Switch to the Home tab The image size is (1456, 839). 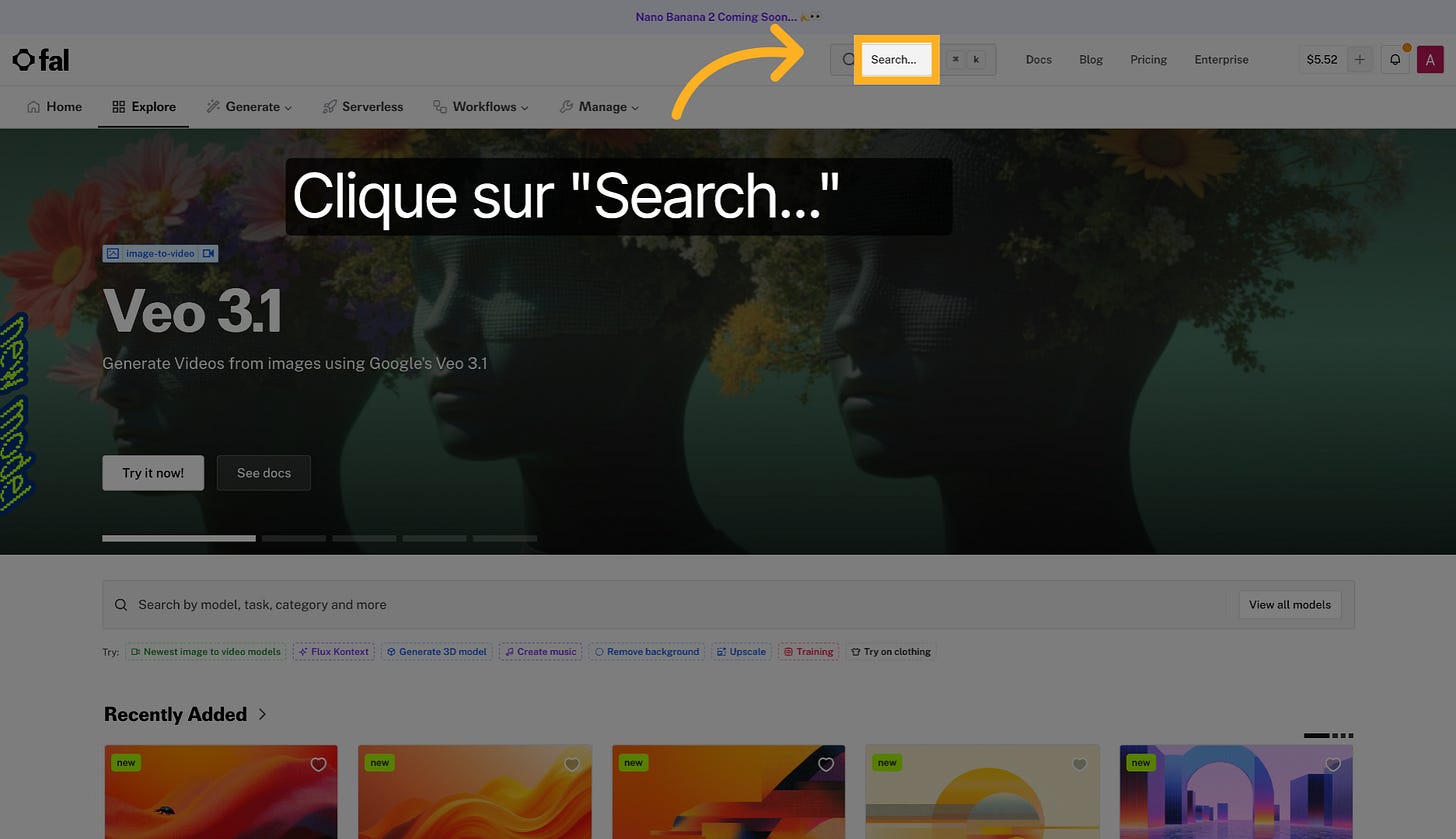coord(54,106)
